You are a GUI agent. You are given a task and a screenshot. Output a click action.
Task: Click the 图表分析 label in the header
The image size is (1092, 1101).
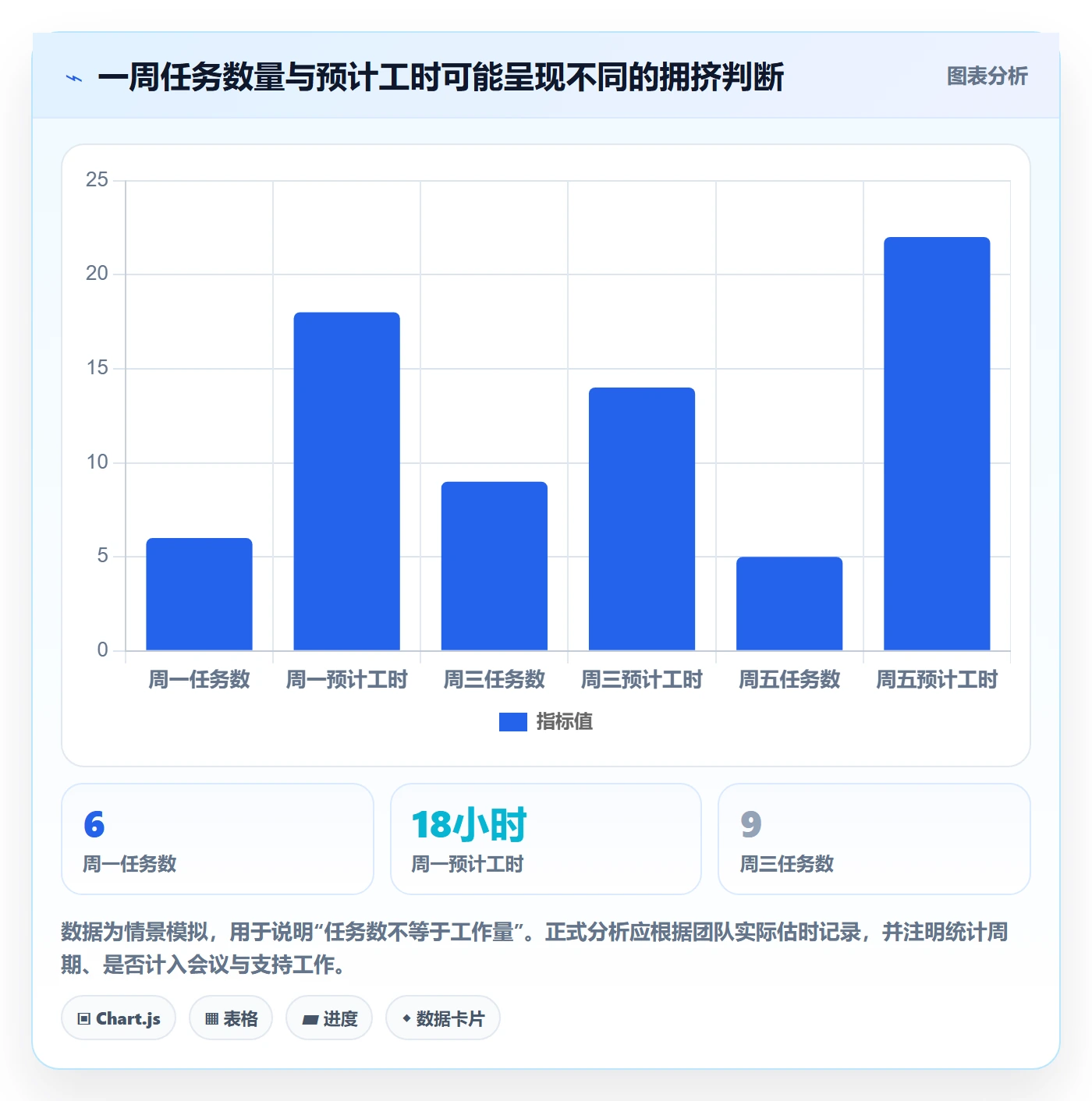point(987,76)
